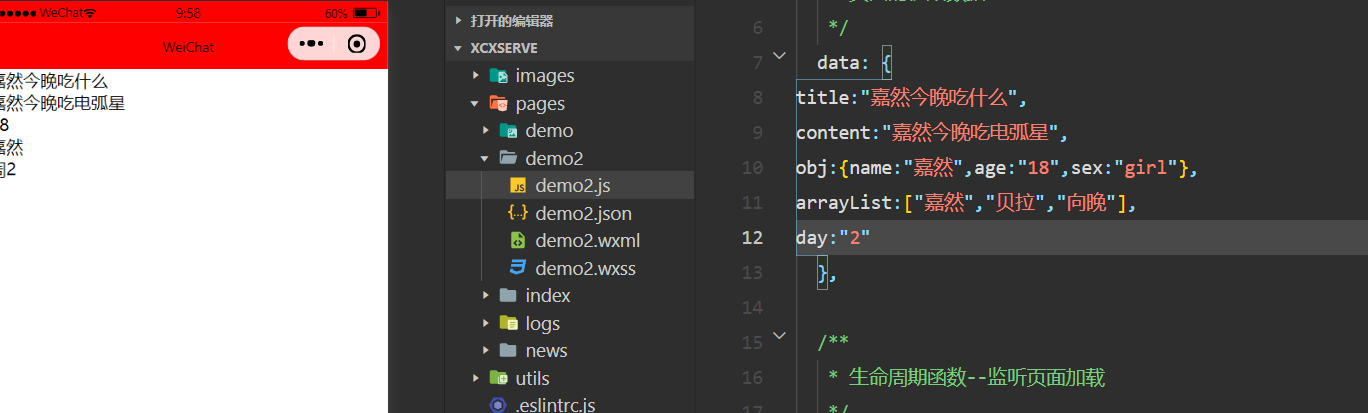
Task: Expand the images folder chevron
Action: (476, 76)
